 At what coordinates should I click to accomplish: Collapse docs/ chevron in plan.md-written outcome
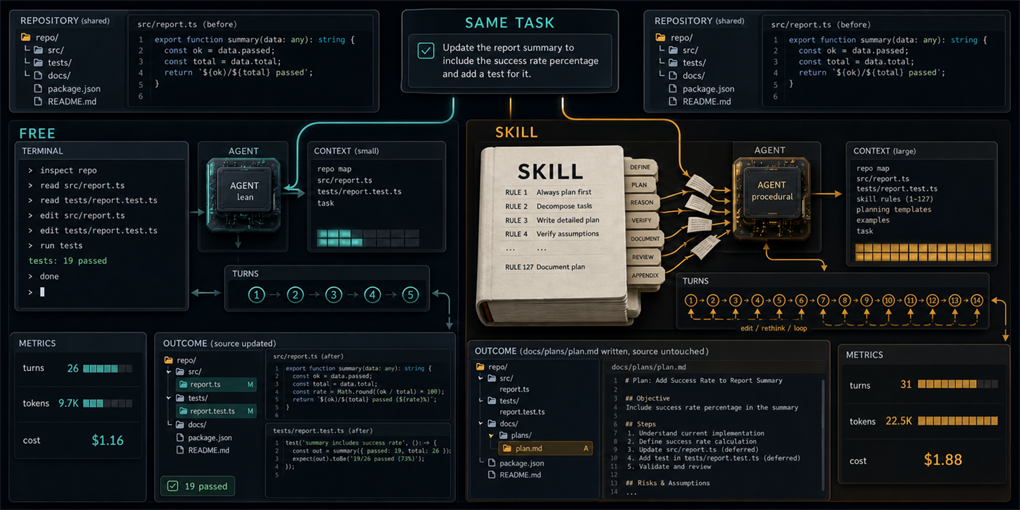click(481, 423)
